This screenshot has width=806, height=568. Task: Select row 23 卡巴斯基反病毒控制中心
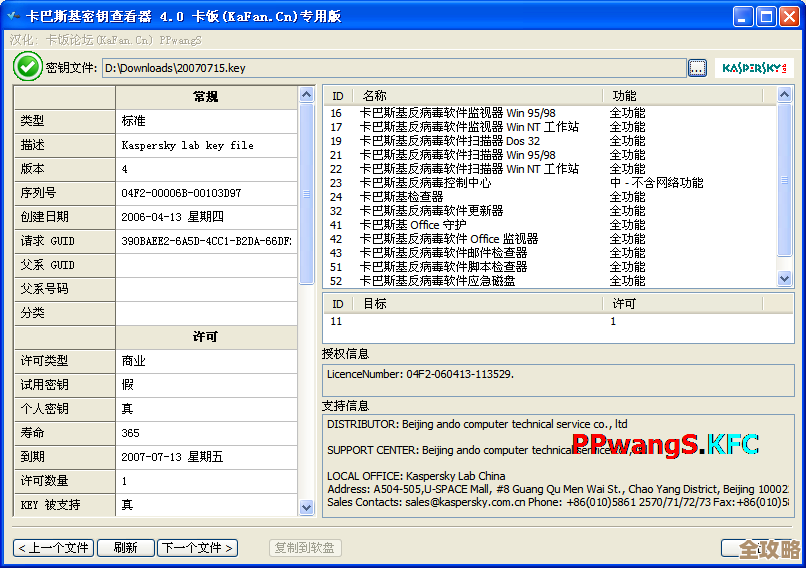[550, 182]
